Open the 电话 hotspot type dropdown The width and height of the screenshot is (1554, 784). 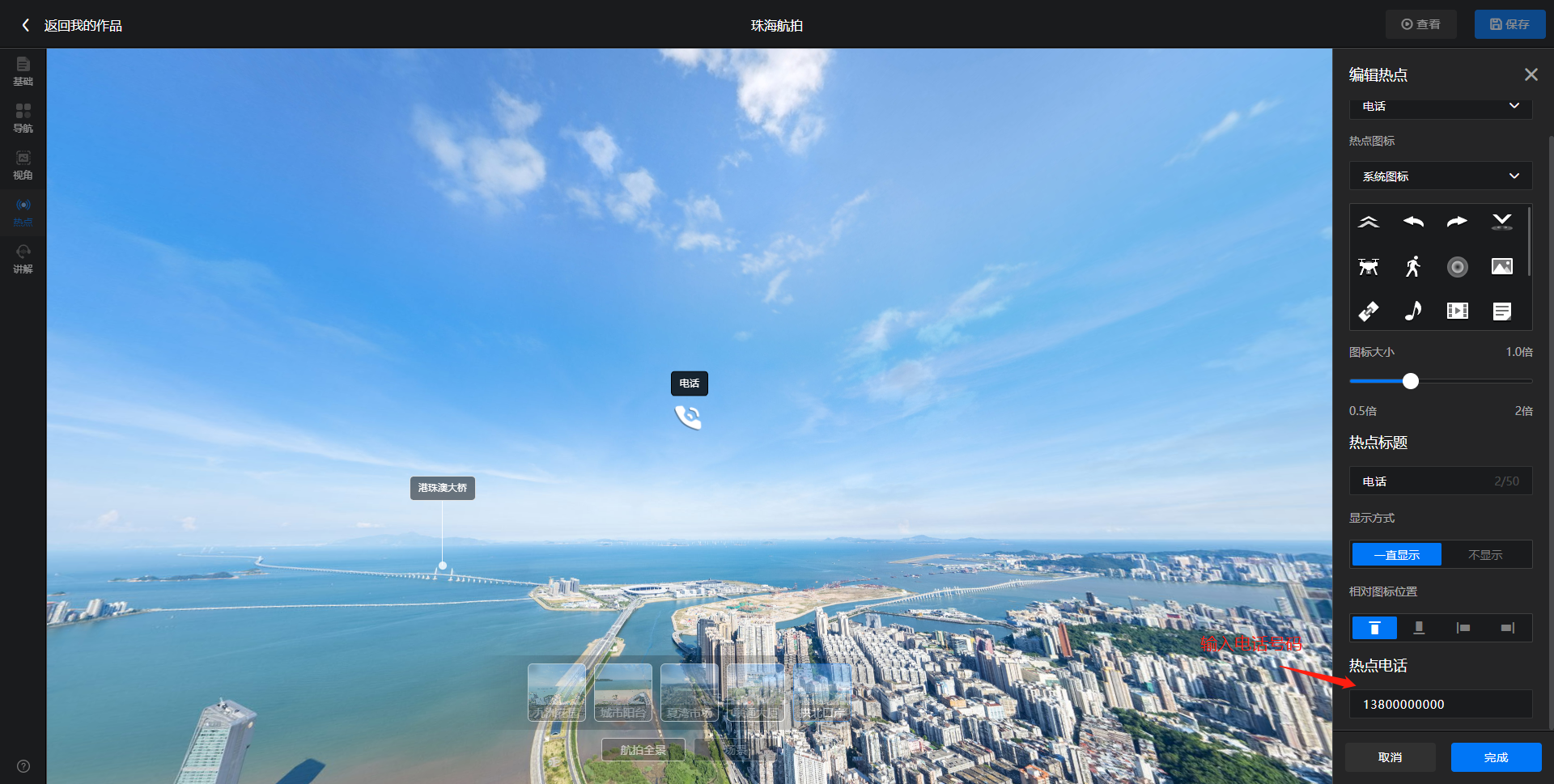1441,107
